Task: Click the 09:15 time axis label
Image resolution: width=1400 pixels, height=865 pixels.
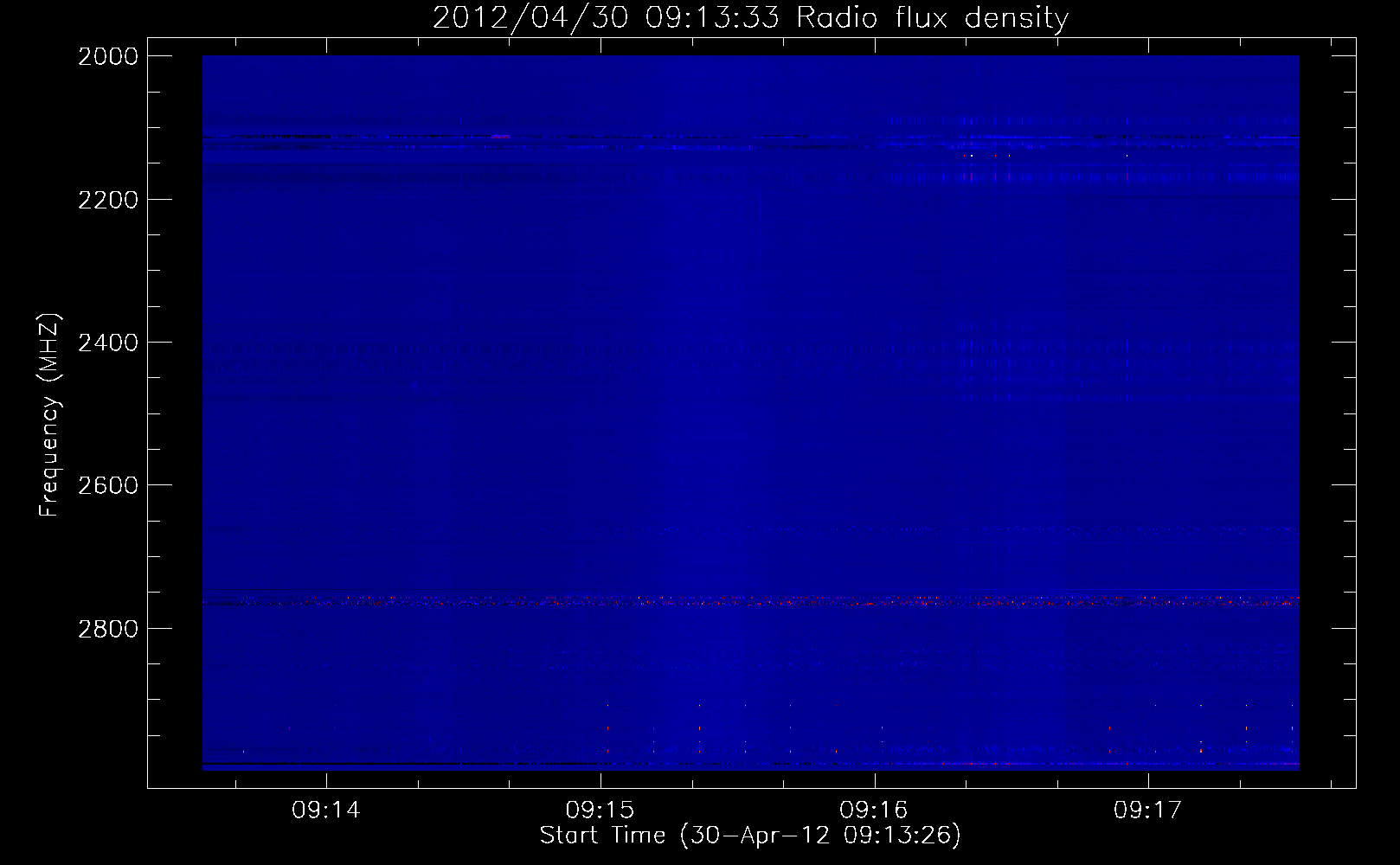Action: [x=600, y=811]
